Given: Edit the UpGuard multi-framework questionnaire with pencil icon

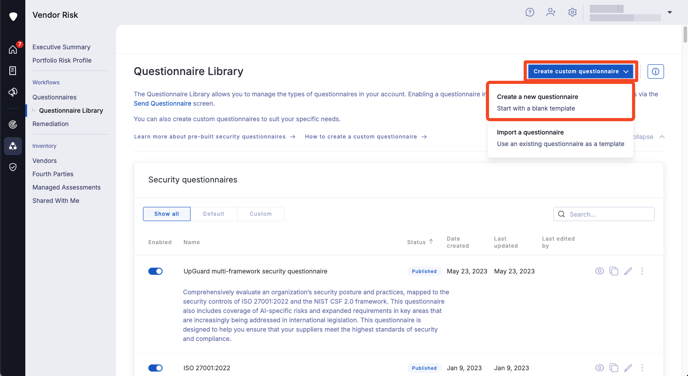Looking at the screenshot, I should click(x=628, y=271).
